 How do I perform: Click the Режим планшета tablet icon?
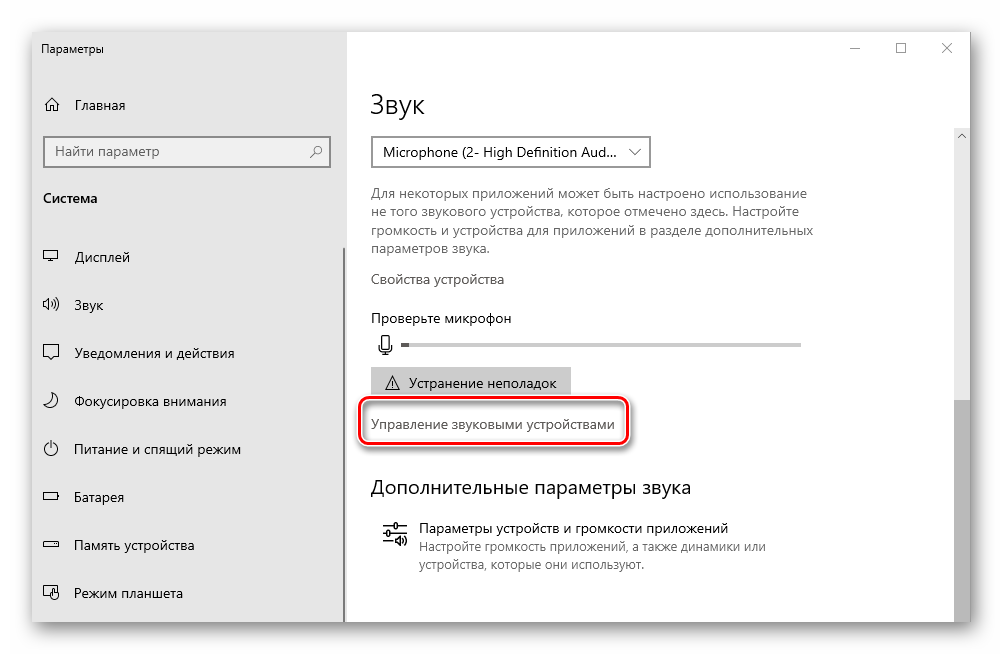pos(51,593)
